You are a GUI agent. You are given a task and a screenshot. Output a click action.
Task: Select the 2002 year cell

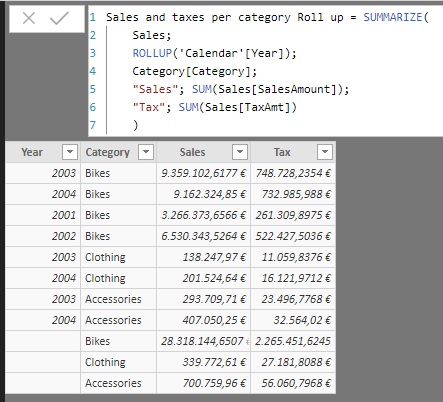pyautogui.click(x=43, y=236)
